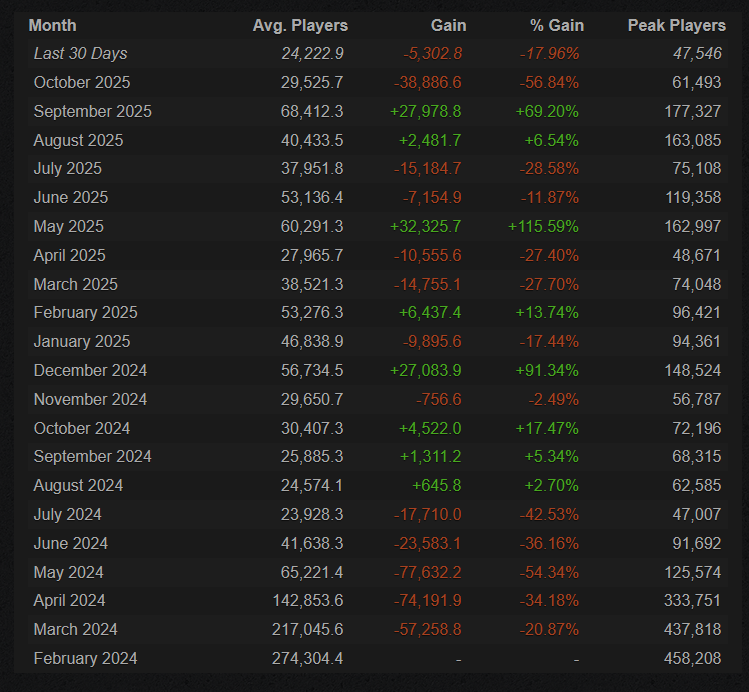Viewport: 749px width, 692px height.
Task: Click the Gain column header
Action: tap(448, 25)
